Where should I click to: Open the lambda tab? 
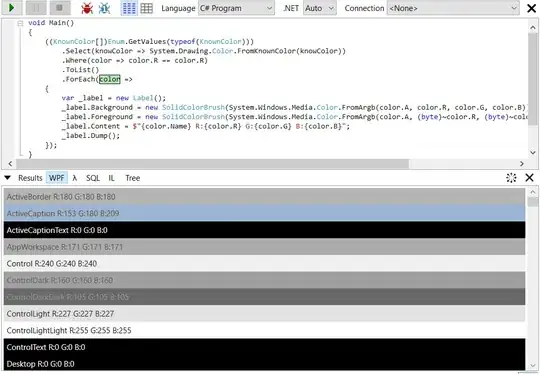tap(74, 178)
